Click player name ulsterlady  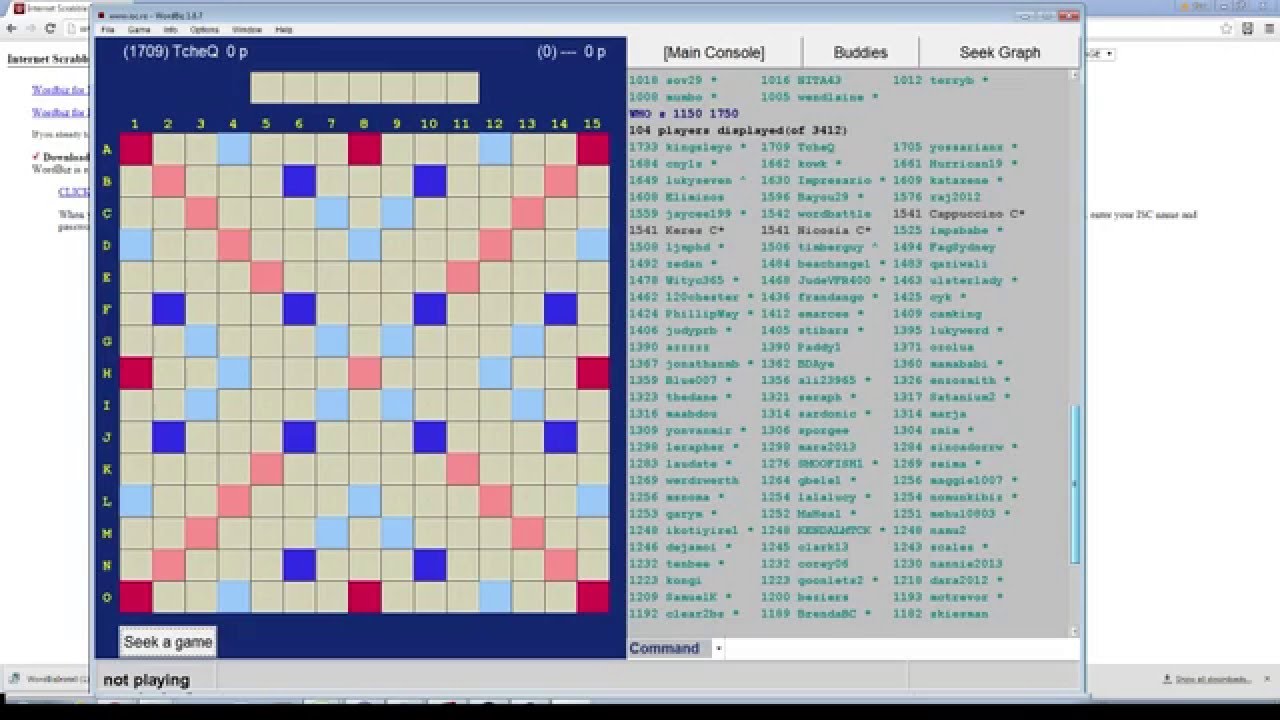tap(968, 280)
